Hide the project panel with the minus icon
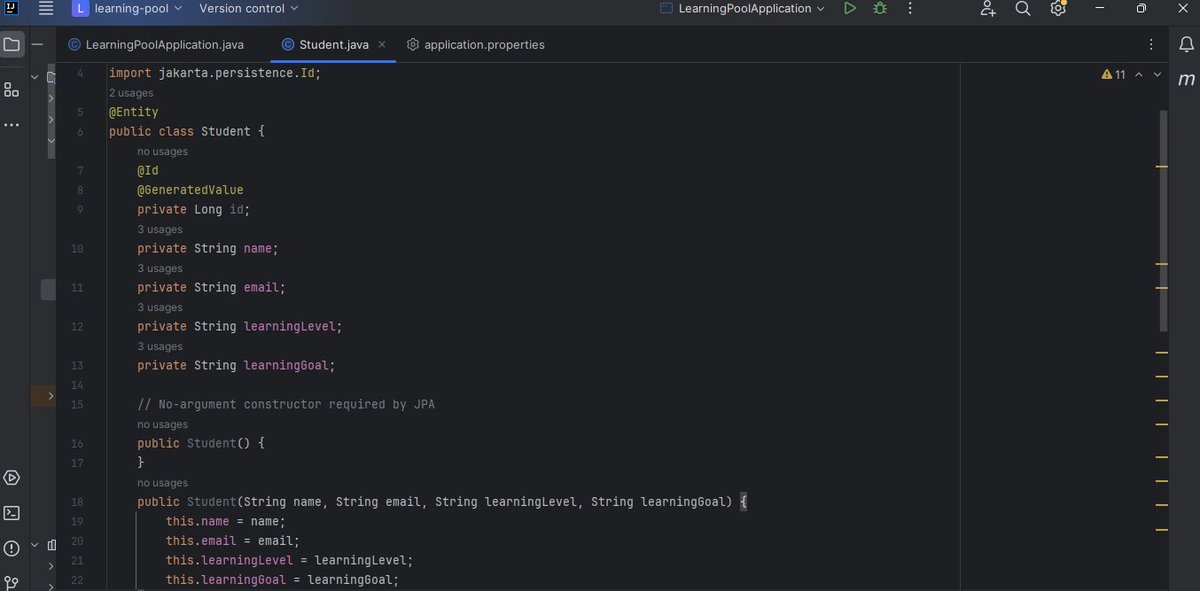This screenshot has width=1200, height=591. click(37, 45)
